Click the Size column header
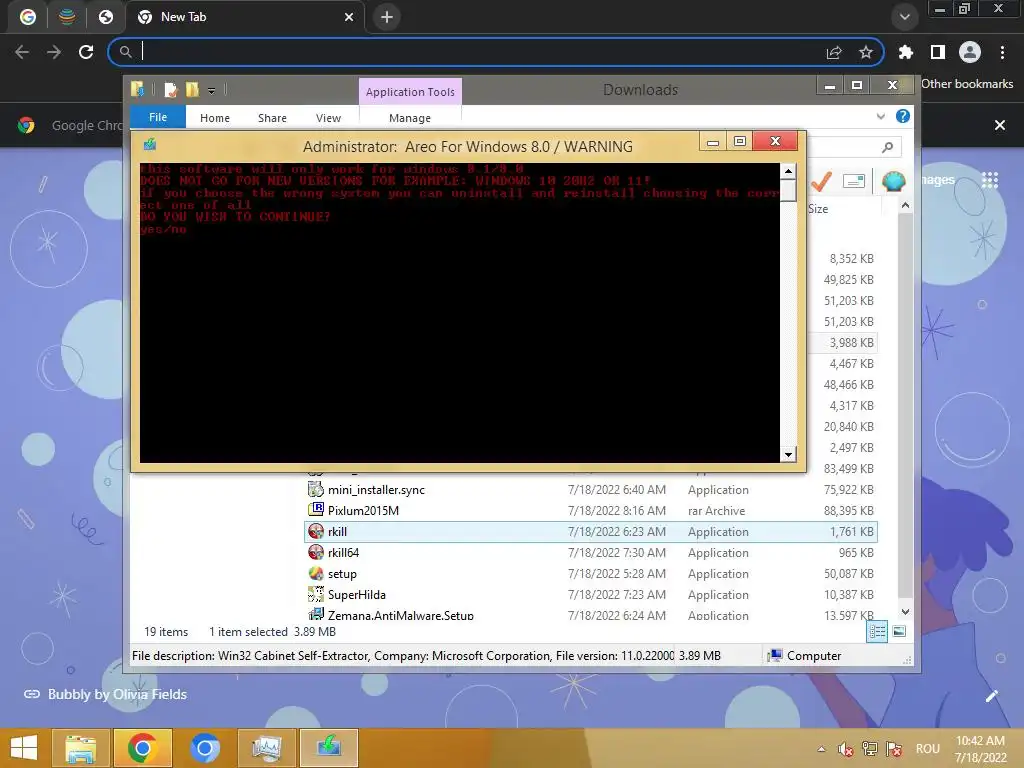 click(818, 209)
